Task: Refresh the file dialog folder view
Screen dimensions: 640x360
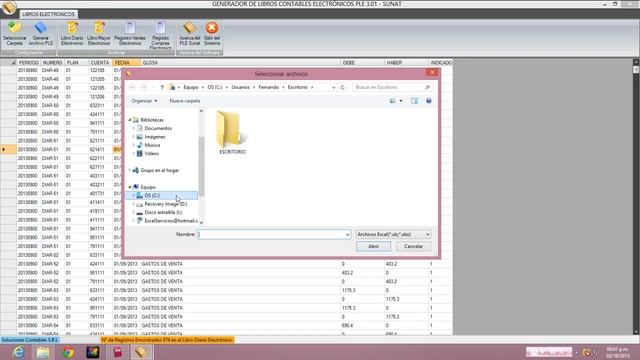Action: [342, 87]
